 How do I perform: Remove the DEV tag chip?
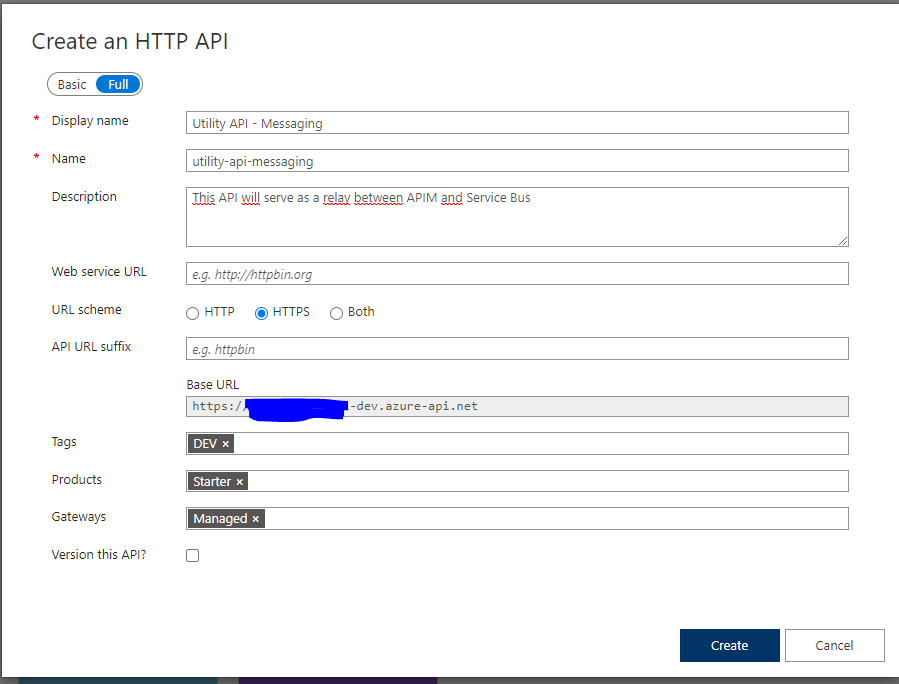click(x=226, y=444)
